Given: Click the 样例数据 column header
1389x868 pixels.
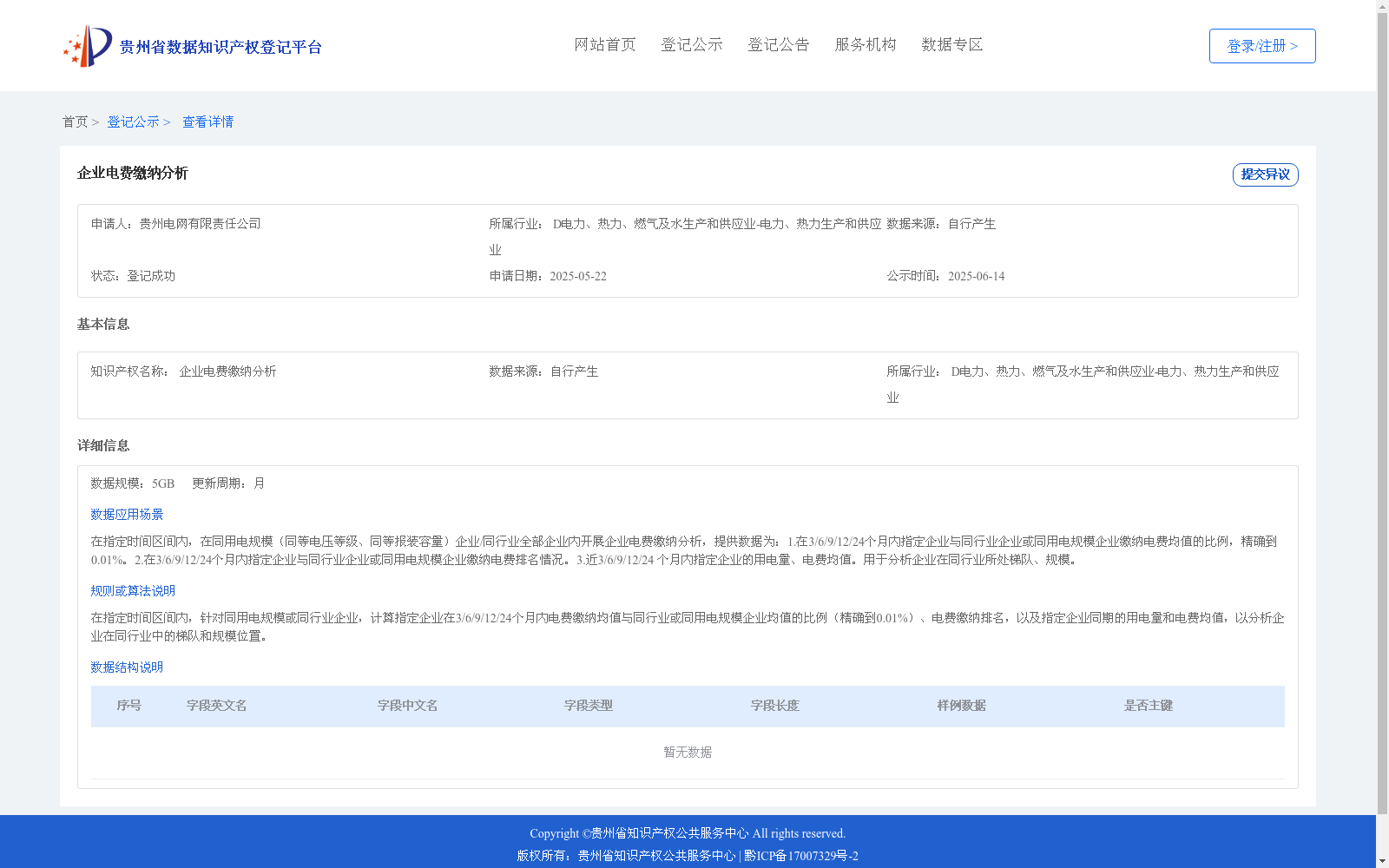Looking at the screenshot, I should point(962,706).
